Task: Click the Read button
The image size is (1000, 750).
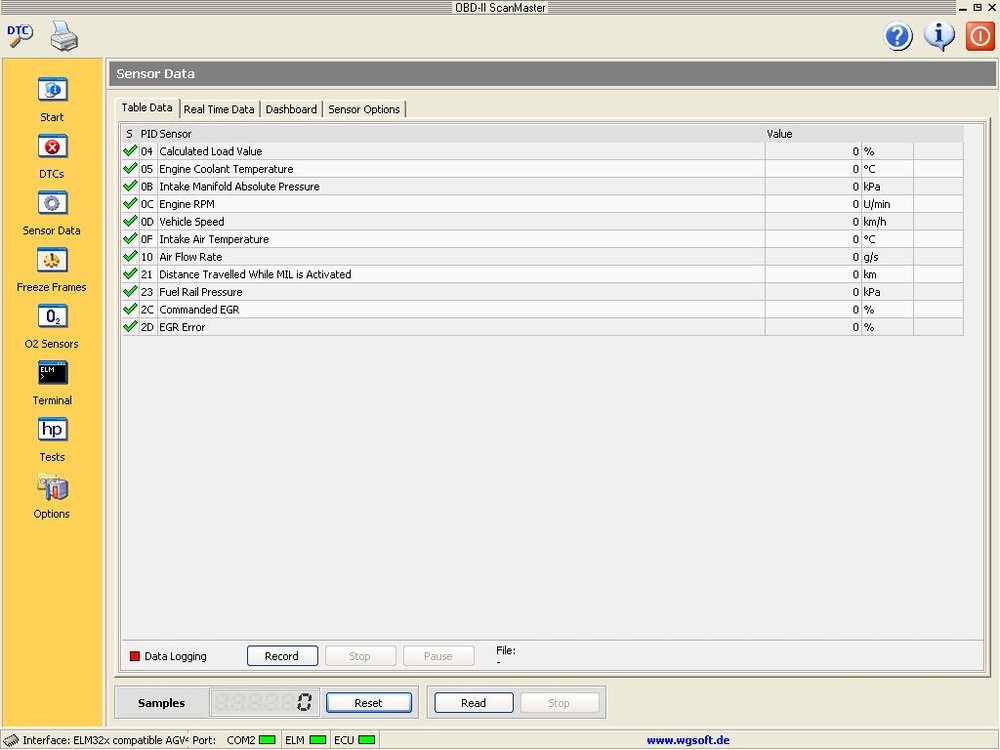Action: (473, 703)
